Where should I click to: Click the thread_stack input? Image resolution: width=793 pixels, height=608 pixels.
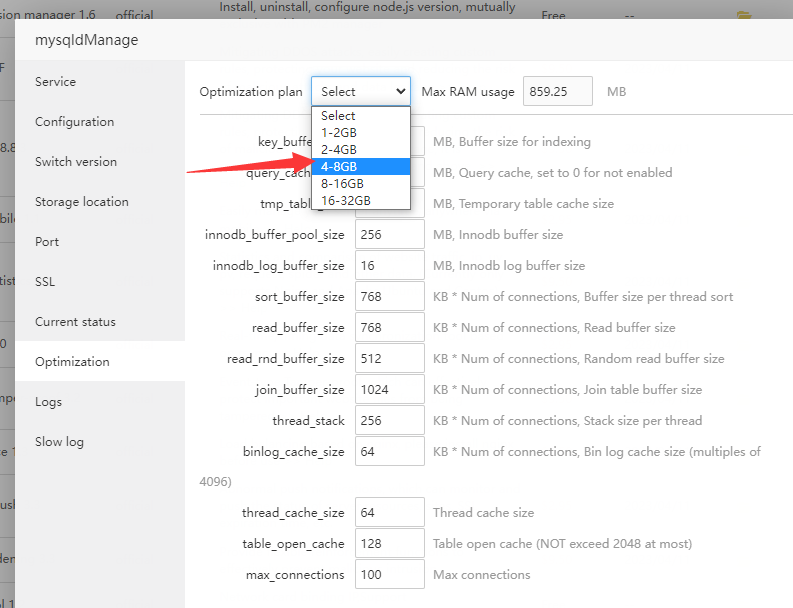(x=389, y=420)
